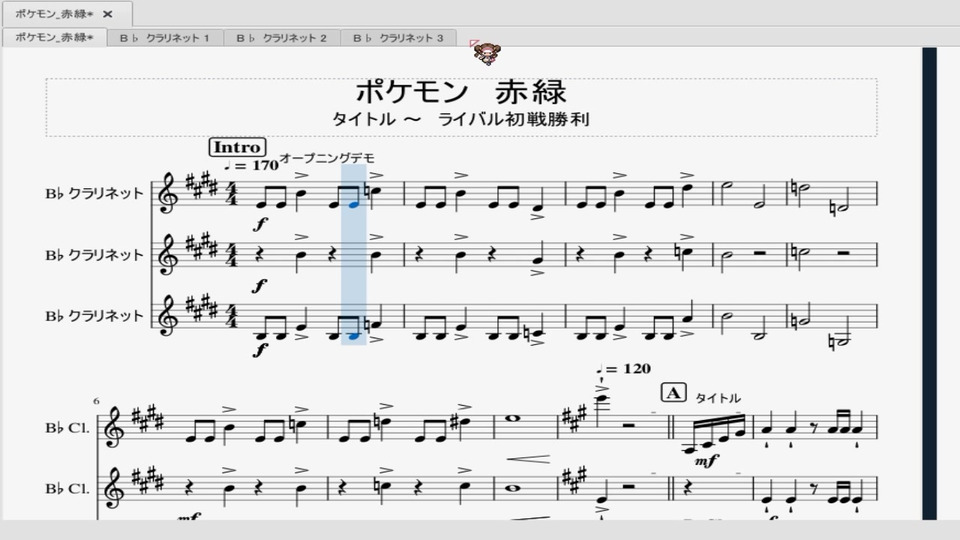Select the tempo marking ♩= 170

tap(251, 165)
